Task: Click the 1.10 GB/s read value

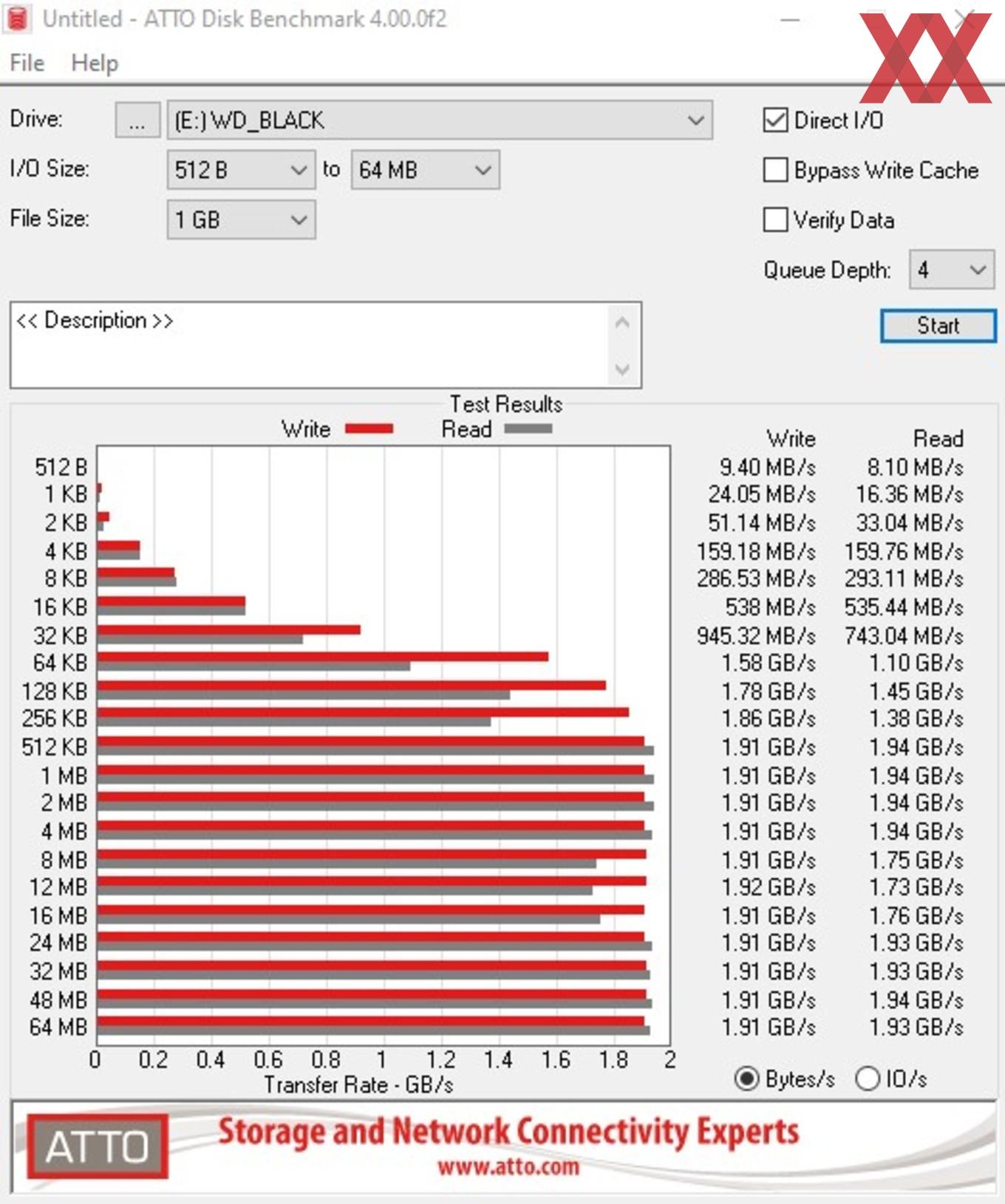Action: 916,663
